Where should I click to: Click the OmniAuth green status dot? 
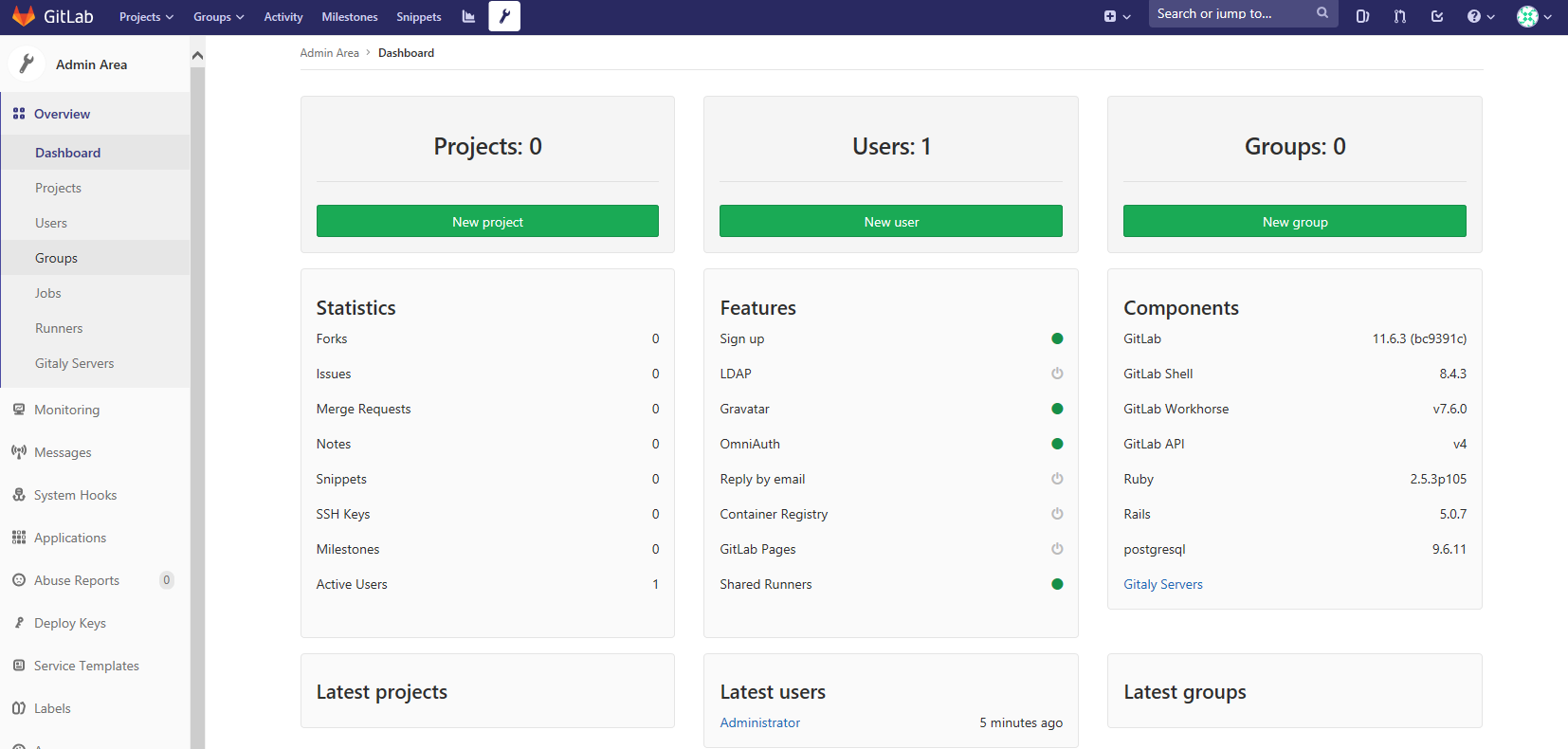[1057, 444]
